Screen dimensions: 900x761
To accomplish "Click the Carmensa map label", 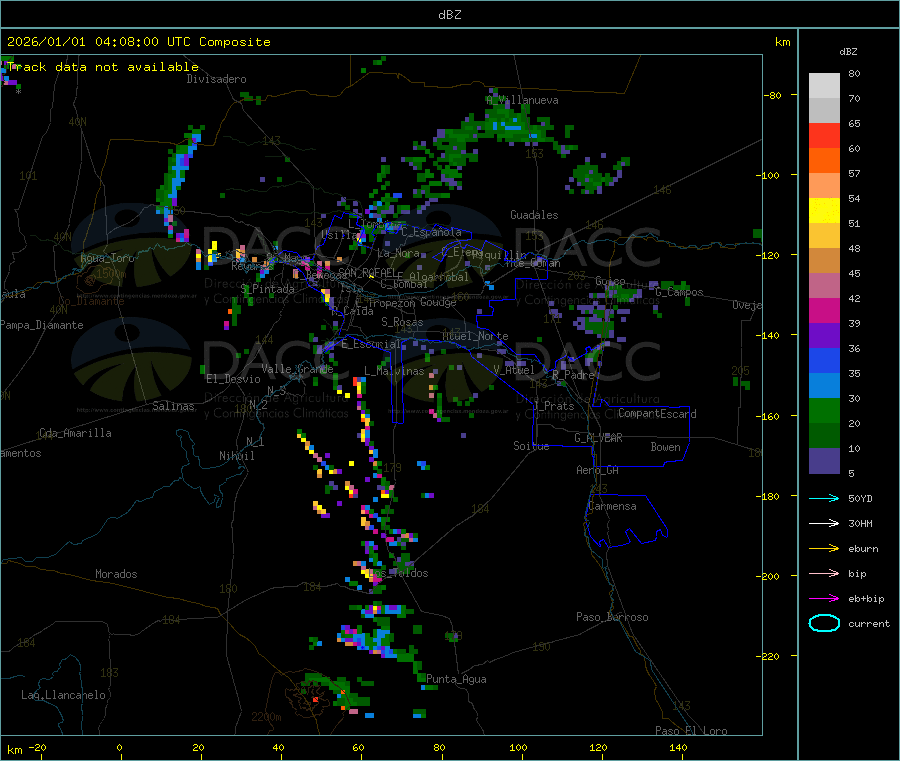I will click(612, 506).
